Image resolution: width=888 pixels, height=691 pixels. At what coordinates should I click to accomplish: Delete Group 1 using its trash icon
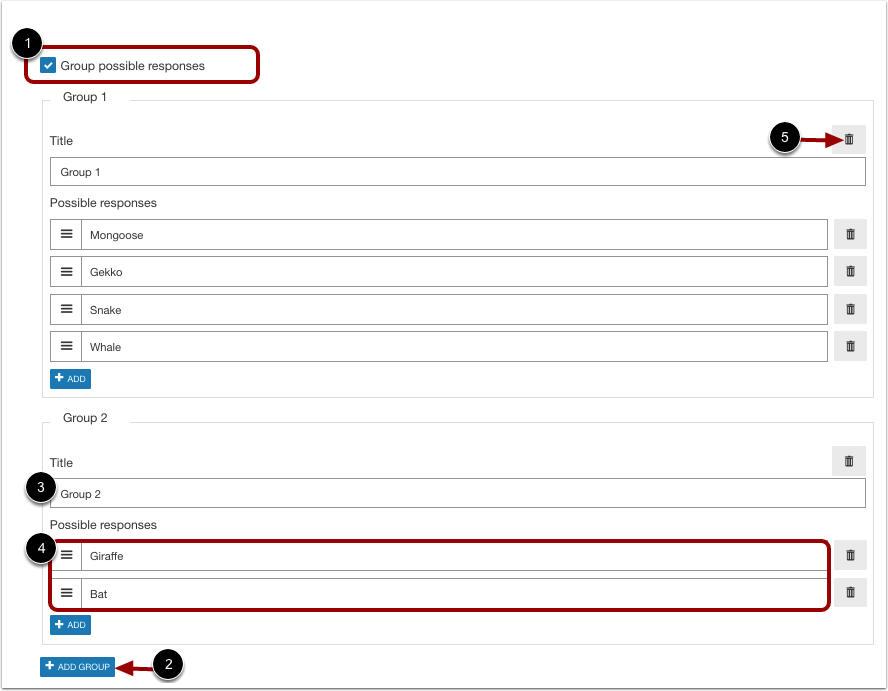[848, 139]
